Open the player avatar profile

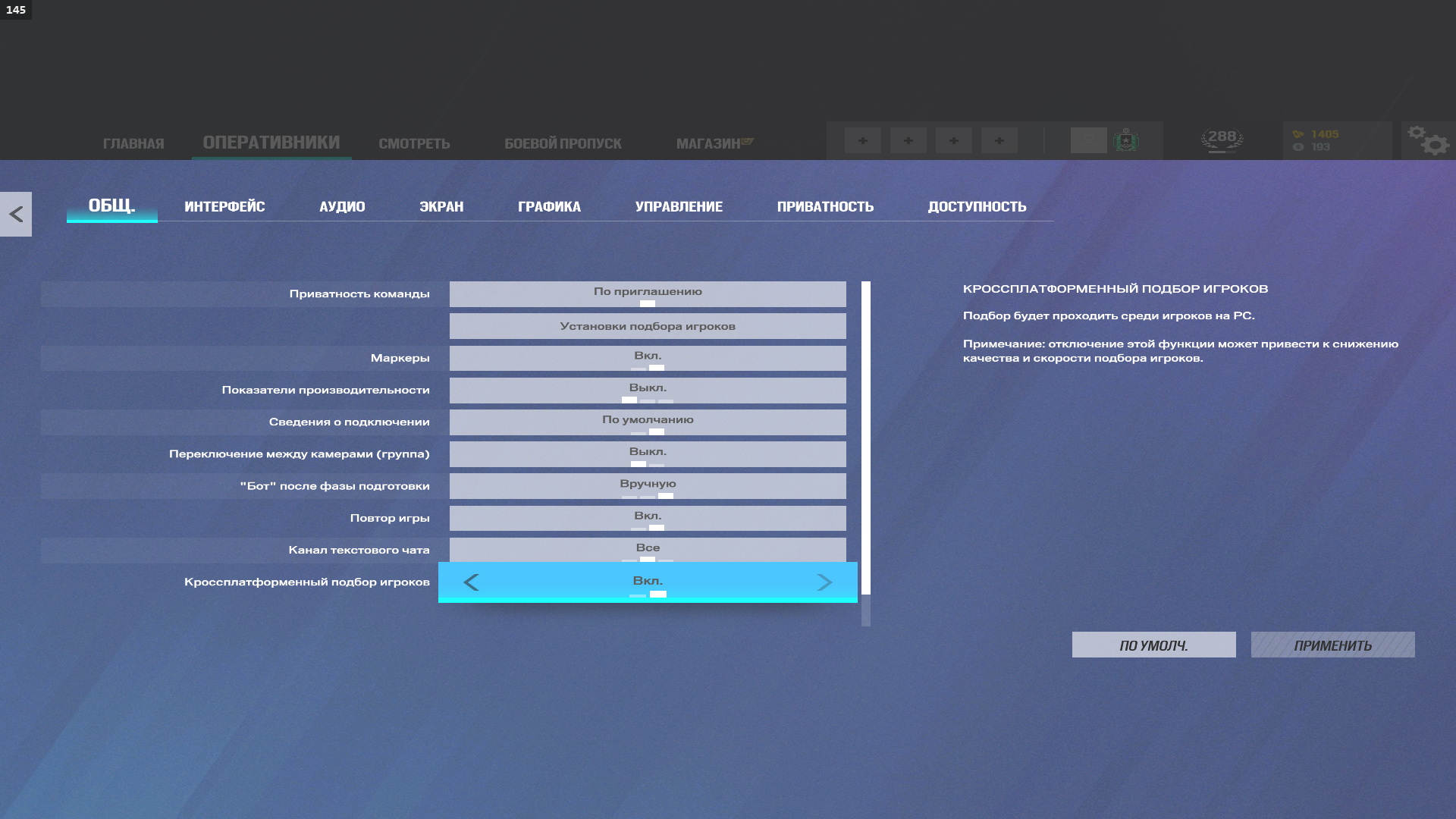pos(1088,140)
